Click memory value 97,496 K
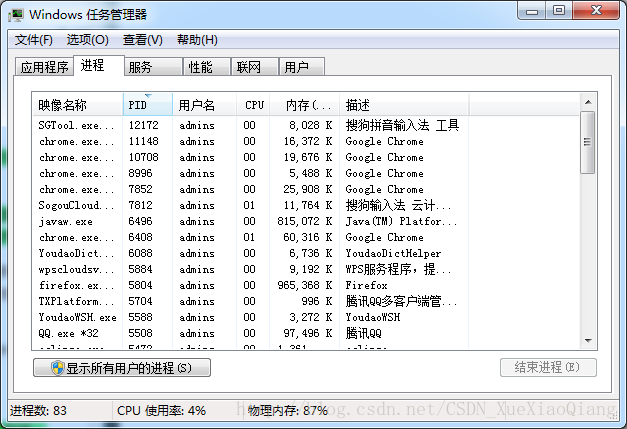 click(x=308, y=333)
